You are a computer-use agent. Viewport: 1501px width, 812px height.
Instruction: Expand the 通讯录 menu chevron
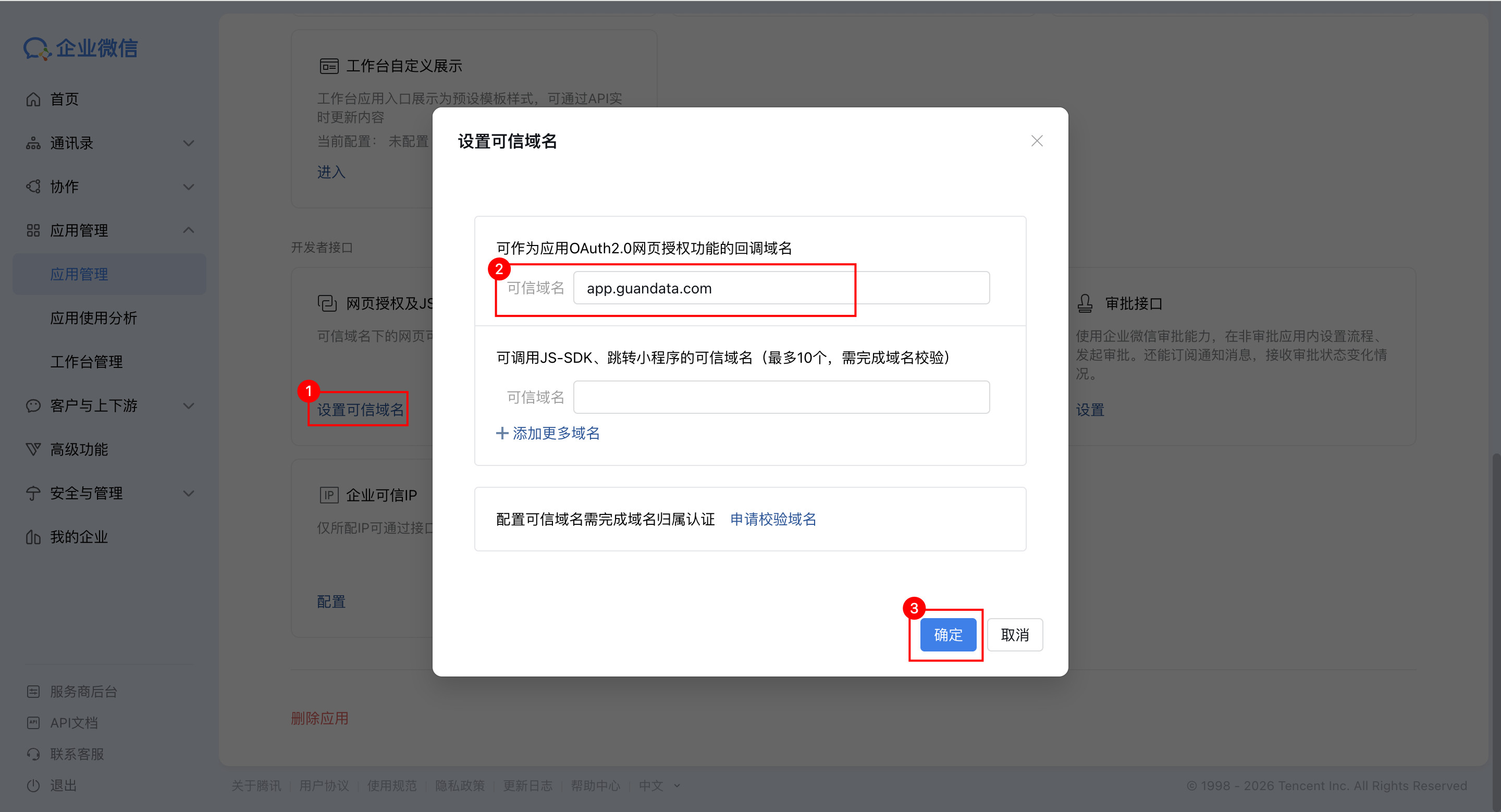point(188,143)
